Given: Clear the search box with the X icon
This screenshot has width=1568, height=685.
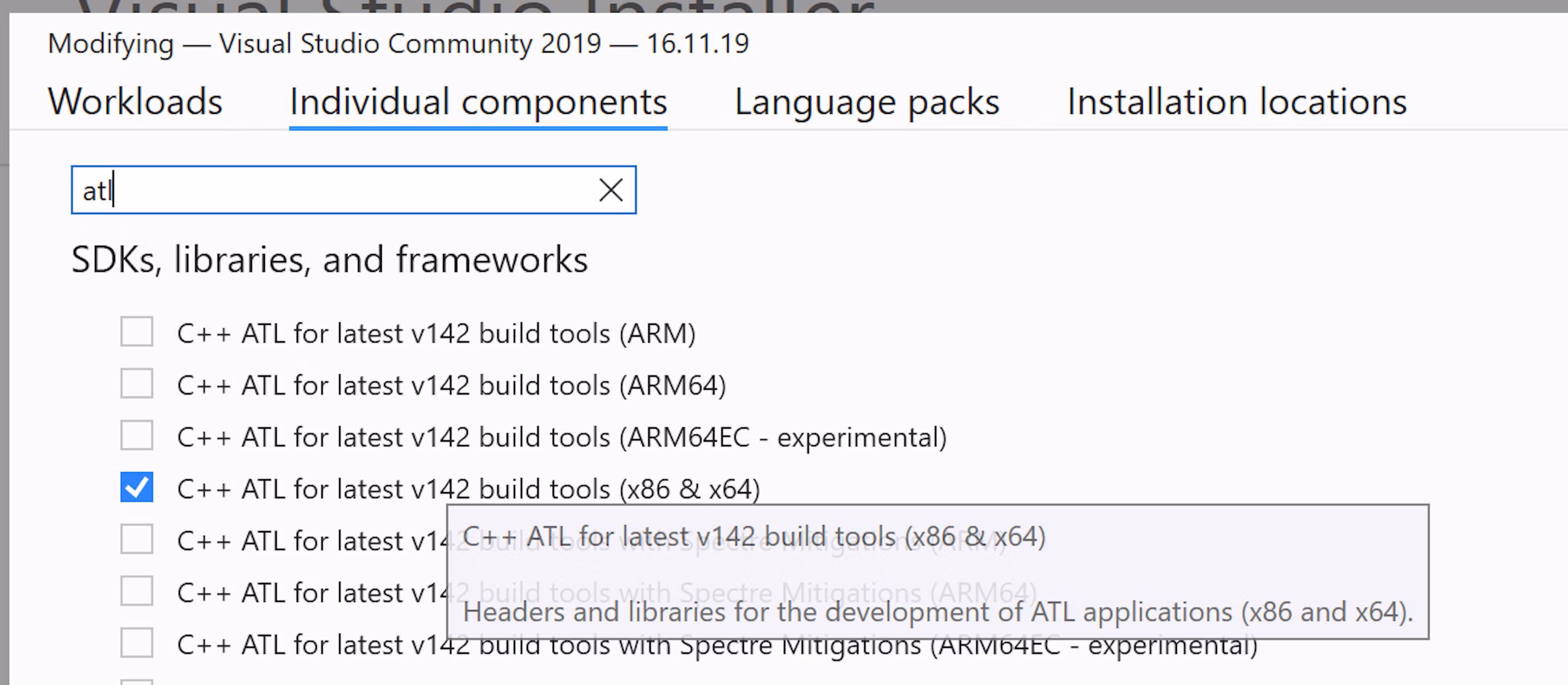Looking at the screenshot, I should pyautogui.click(x=611, y=190).
